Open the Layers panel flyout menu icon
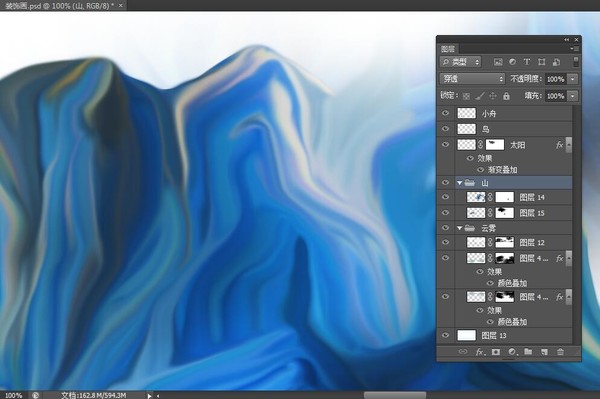This screenshot has height=399, width=600. (575, 49)
